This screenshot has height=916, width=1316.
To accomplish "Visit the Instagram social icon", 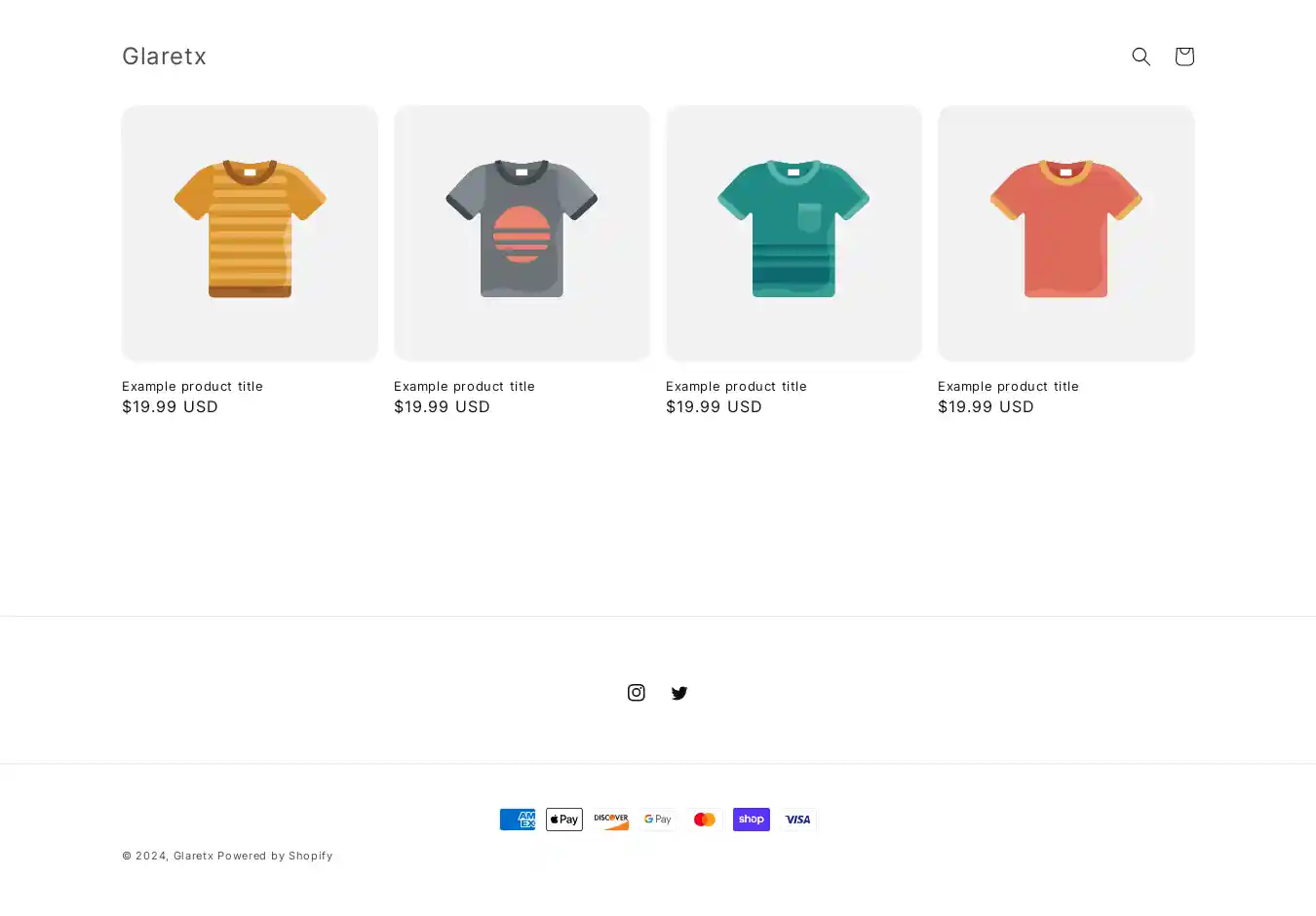I will coord(636,693).
